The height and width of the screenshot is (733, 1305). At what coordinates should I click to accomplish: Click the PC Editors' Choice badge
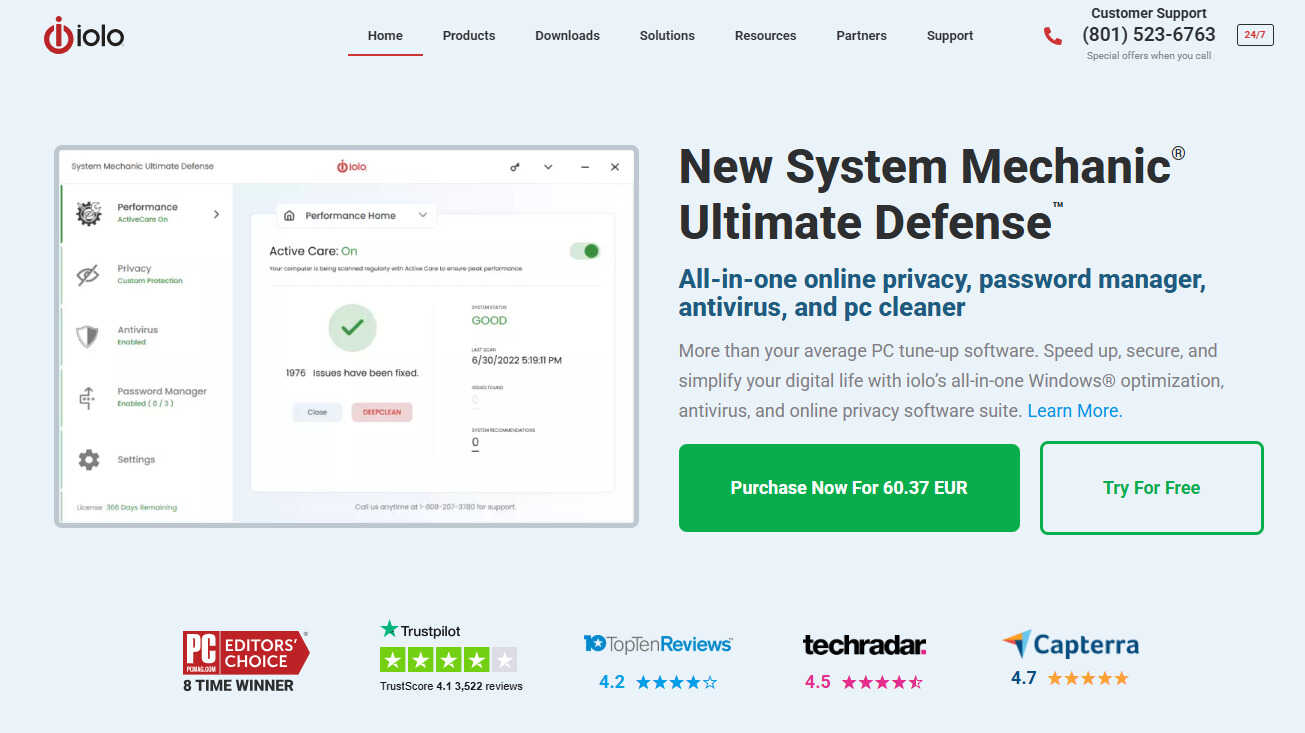(245, 652)
